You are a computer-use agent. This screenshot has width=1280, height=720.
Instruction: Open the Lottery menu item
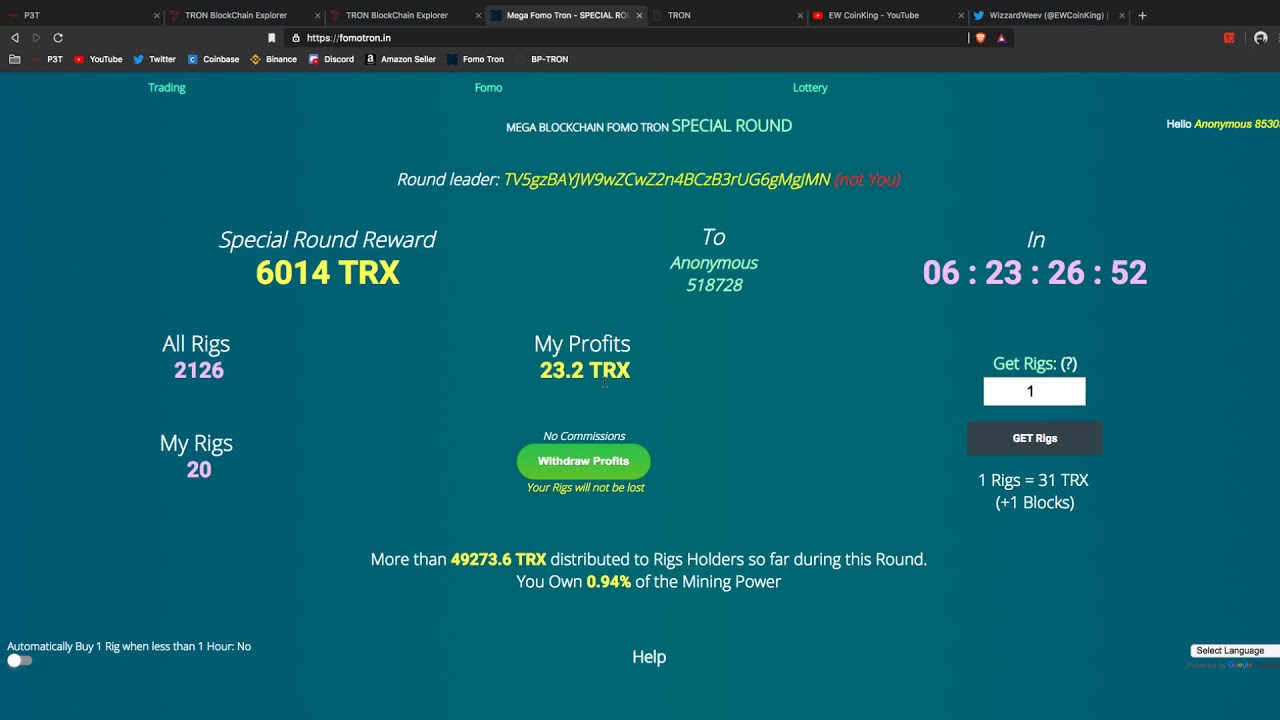coord(810,88)
